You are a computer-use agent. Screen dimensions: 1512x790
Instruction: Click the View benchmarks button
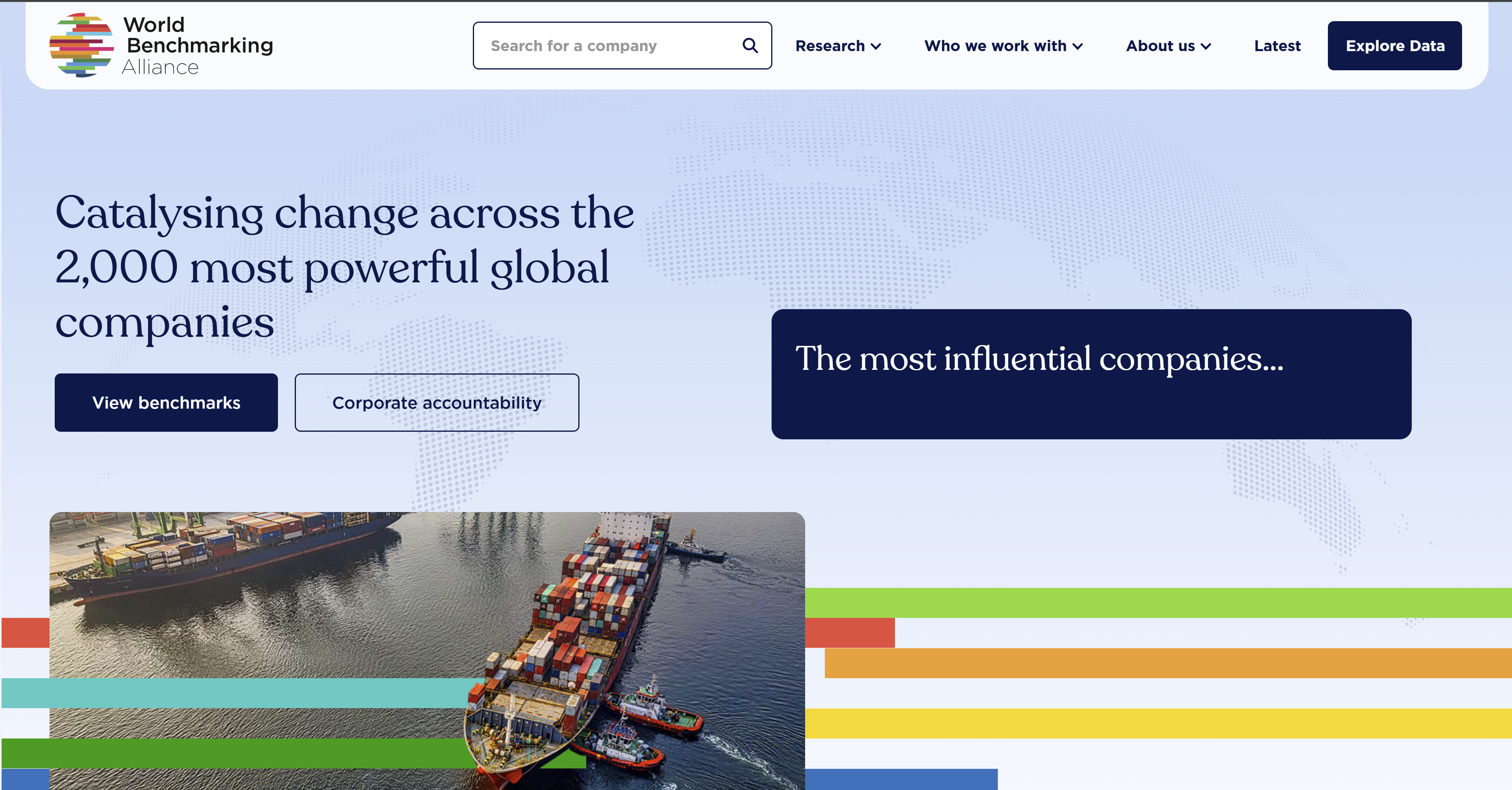pyautogui.click(x=166, y=403)
